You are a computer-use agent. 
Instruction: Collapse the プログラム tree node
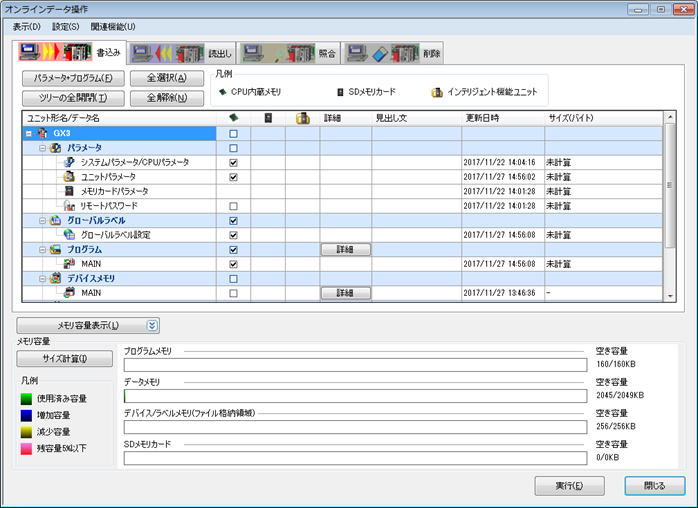(x=42, y=249)
